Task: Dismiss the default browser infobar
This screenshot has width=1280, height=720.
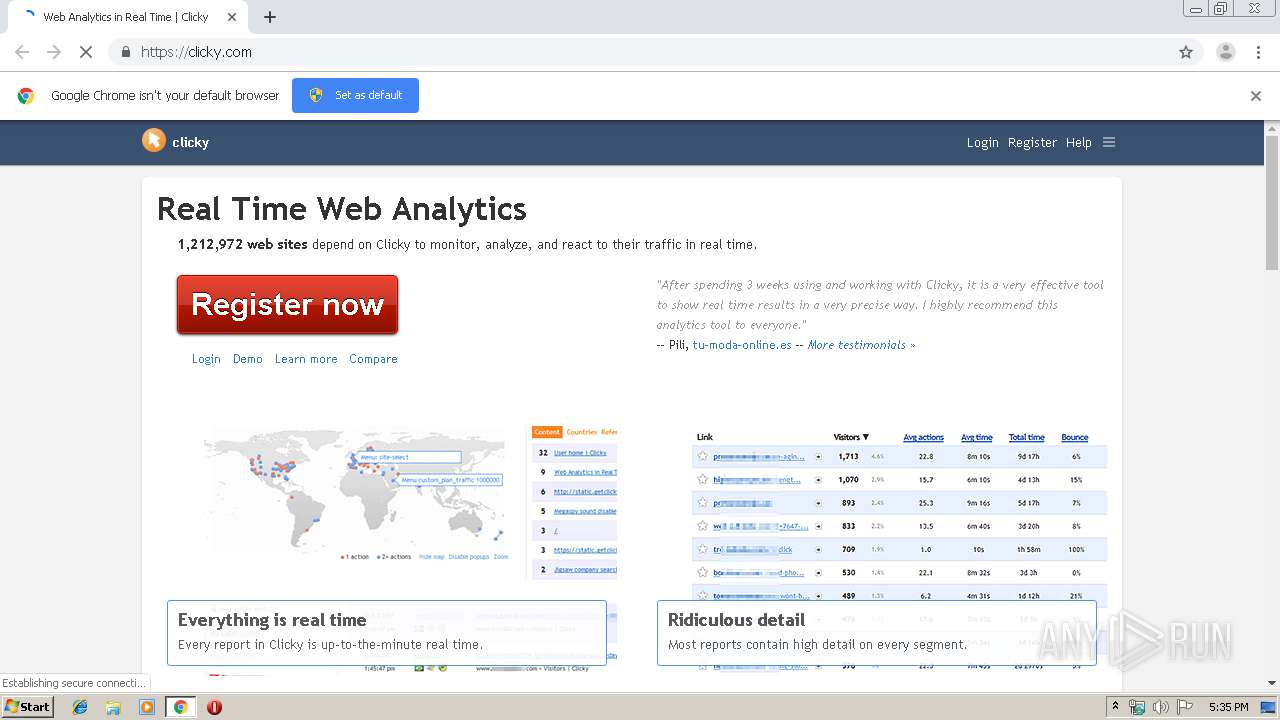Action: [1256, 96]
